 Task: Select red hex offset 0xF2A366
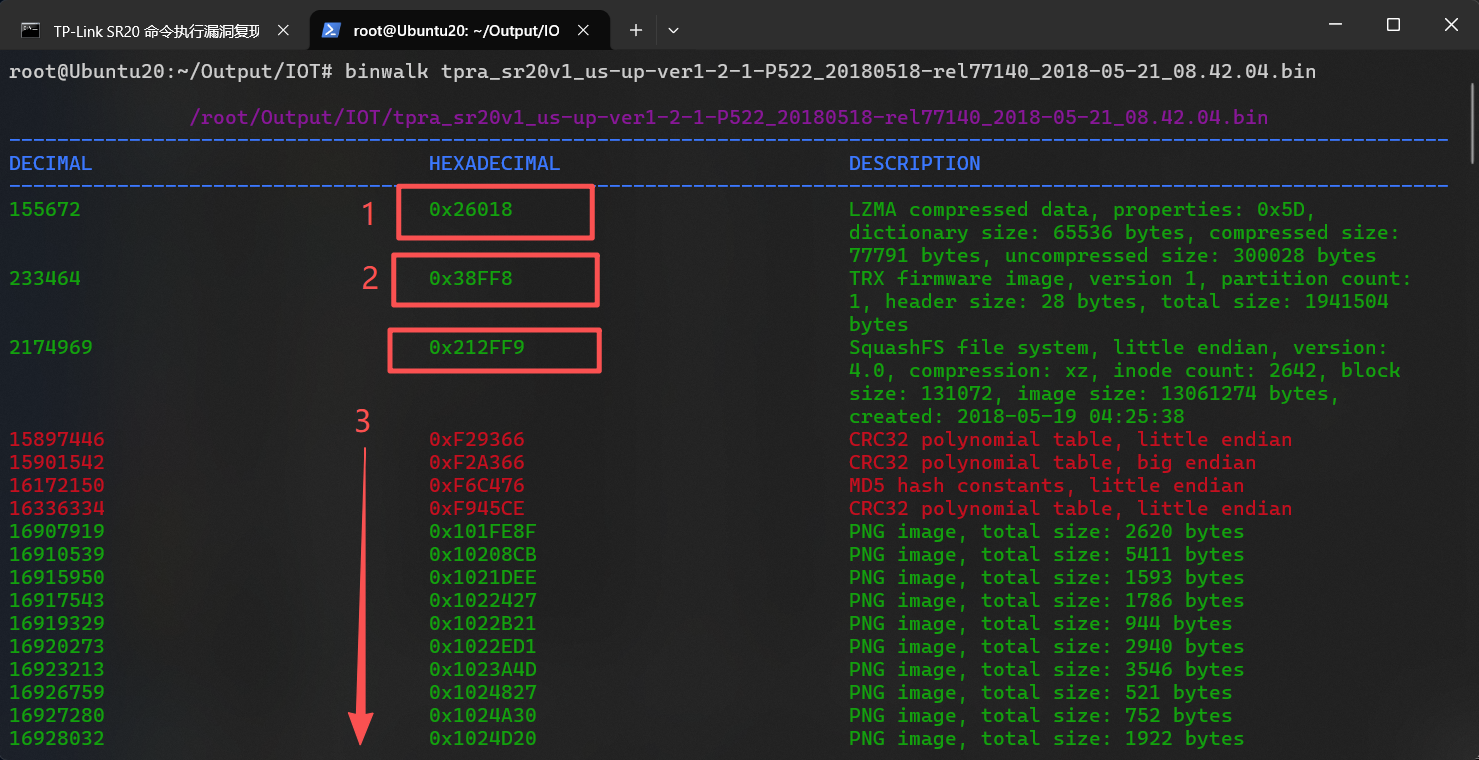[477, 462]
